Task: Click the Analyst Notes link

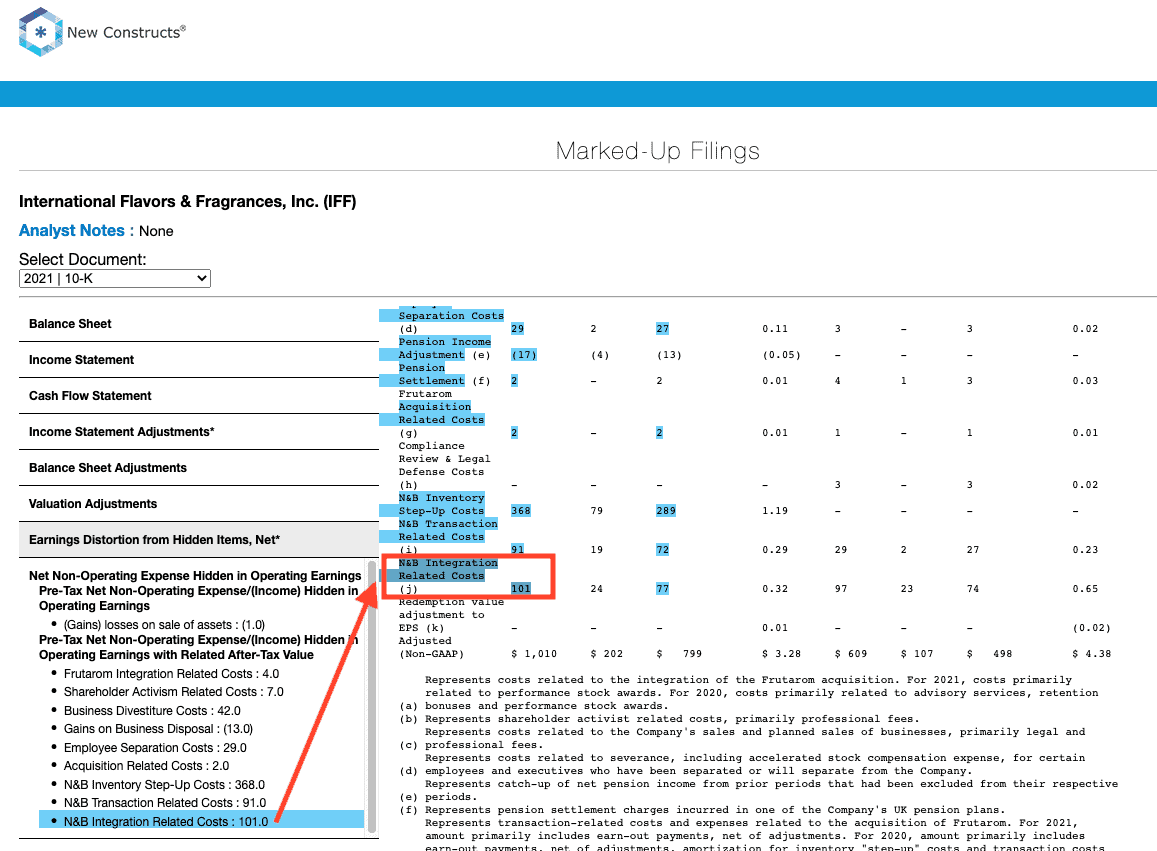Action: pyautogui.click(x=72, y=230)
